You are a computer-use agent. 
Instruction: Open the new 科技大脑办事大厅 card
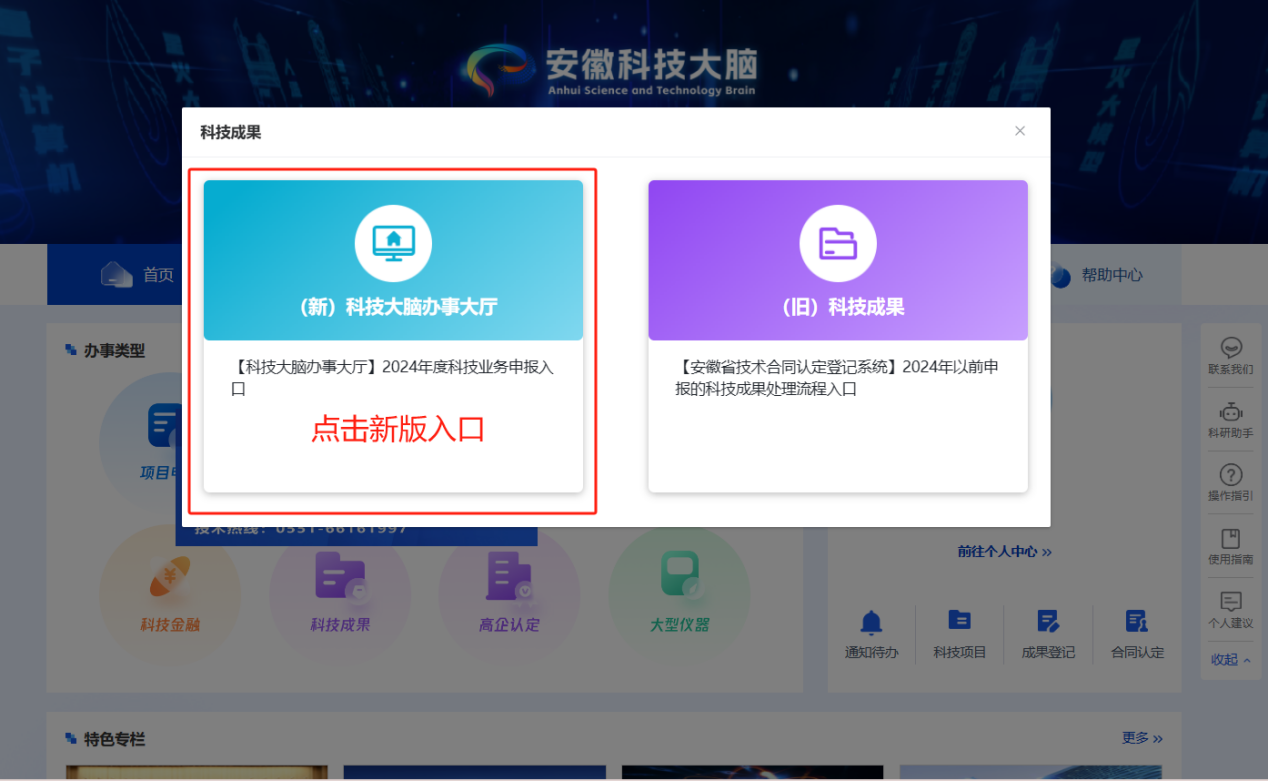point(393,335)
